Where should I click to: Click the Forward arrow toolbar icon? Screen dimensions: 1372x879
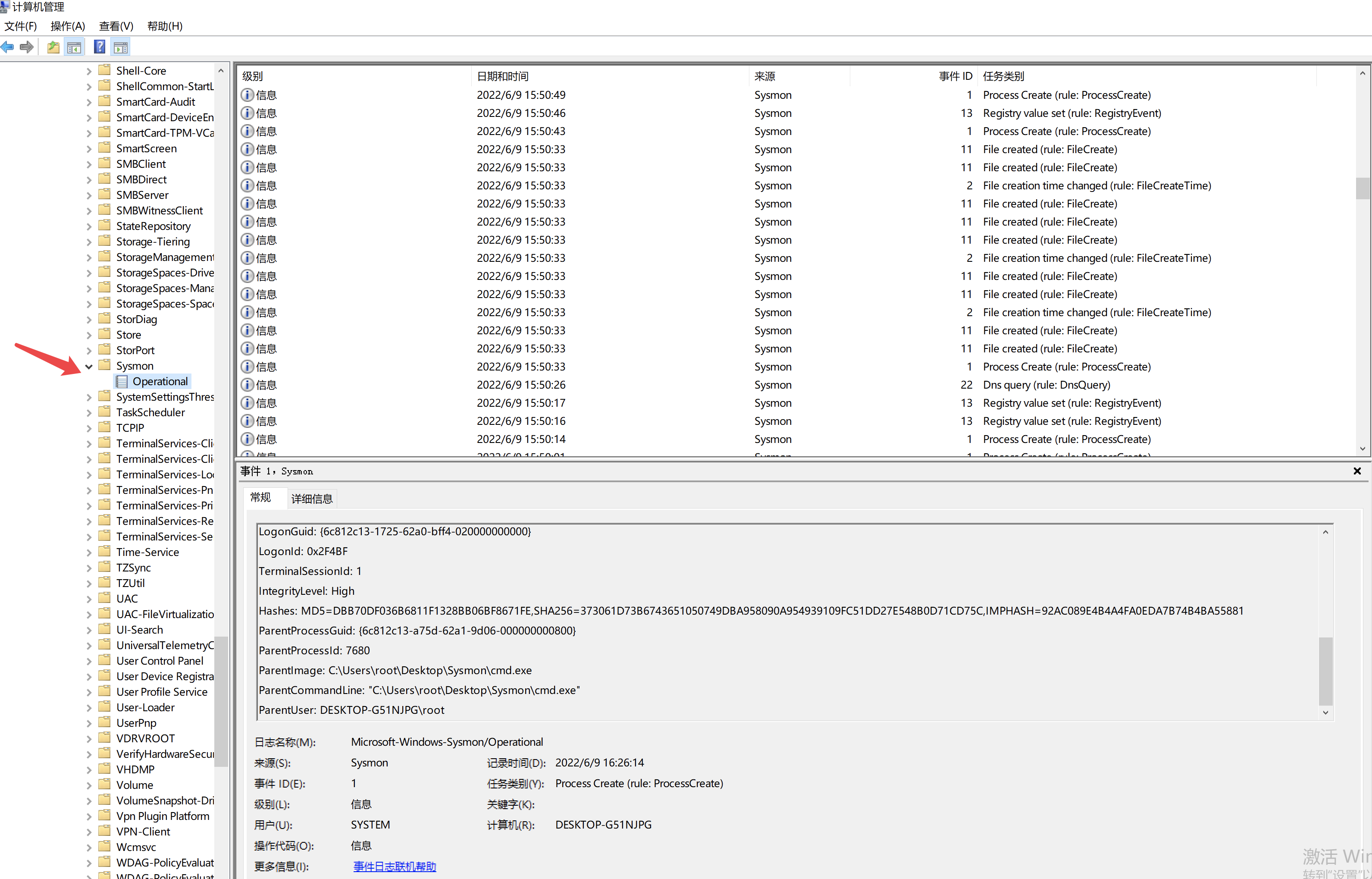[26, 47]
